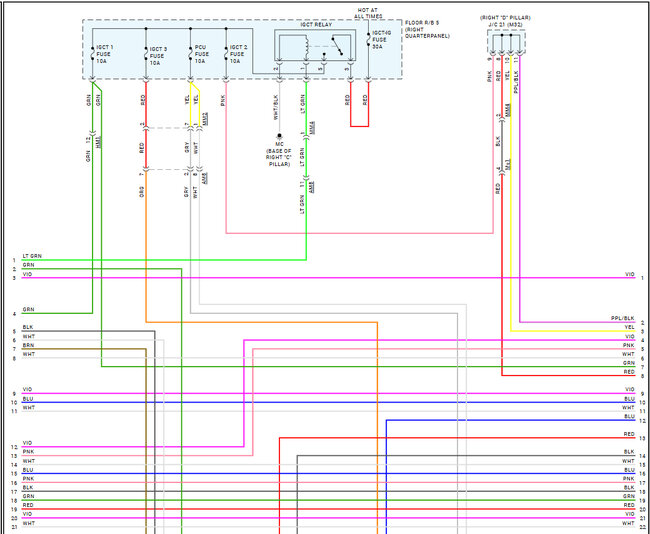
Task: Click the "IGCT 1 FUSE 10A" label
Action: coord(104,54)
